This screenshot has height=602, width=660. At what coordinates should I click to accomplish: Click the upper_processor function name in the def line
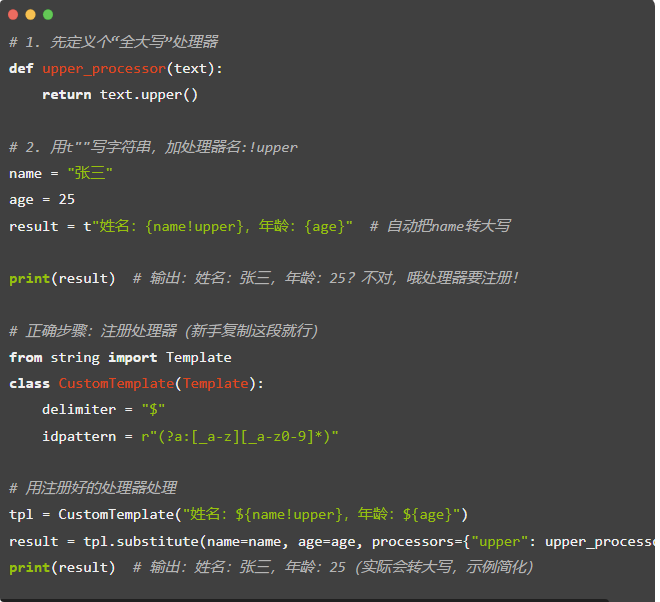(x=104, y=68)
